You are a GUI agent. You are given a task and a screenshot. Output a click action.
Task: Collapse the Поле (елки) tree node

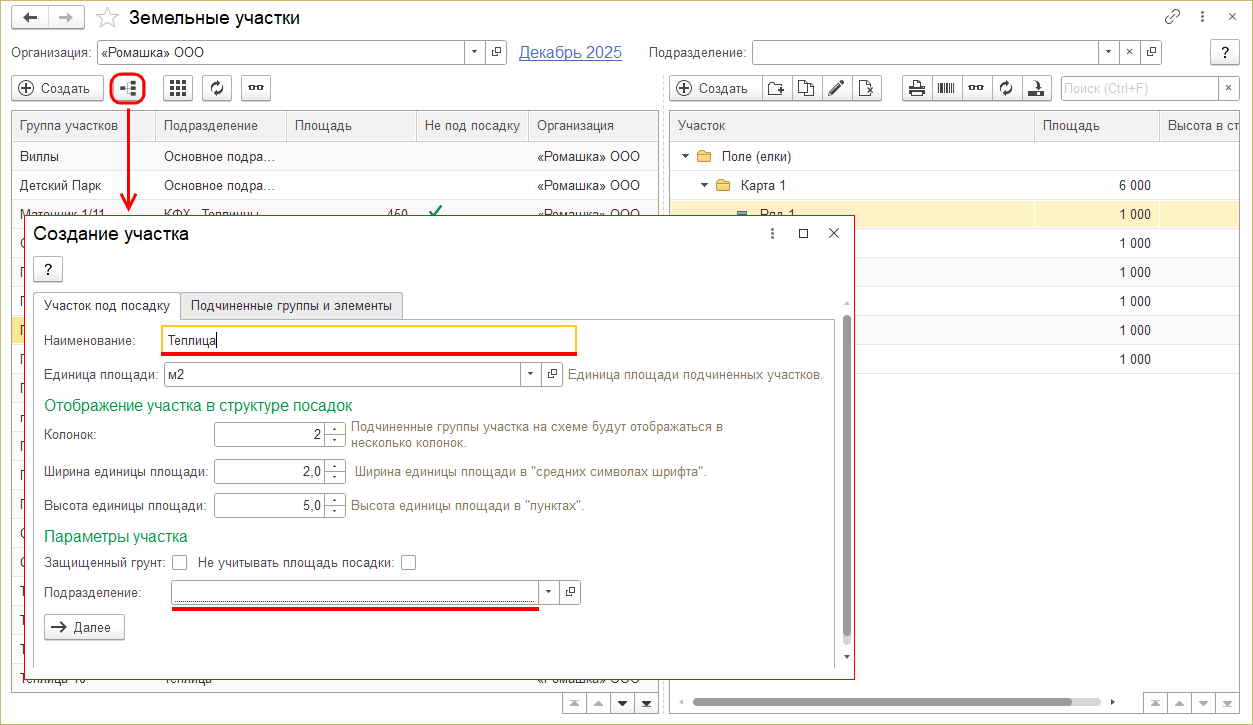[685, 156]
